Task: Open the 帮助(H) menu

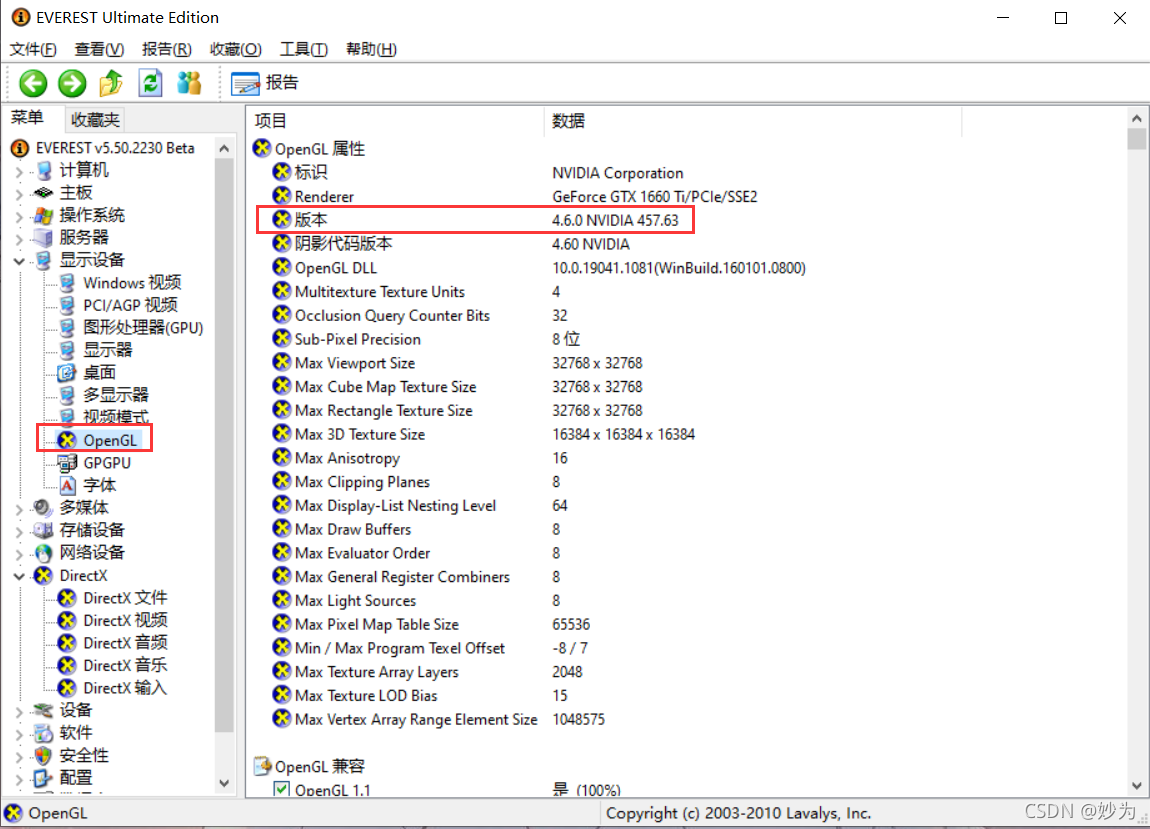Action: 371,49
